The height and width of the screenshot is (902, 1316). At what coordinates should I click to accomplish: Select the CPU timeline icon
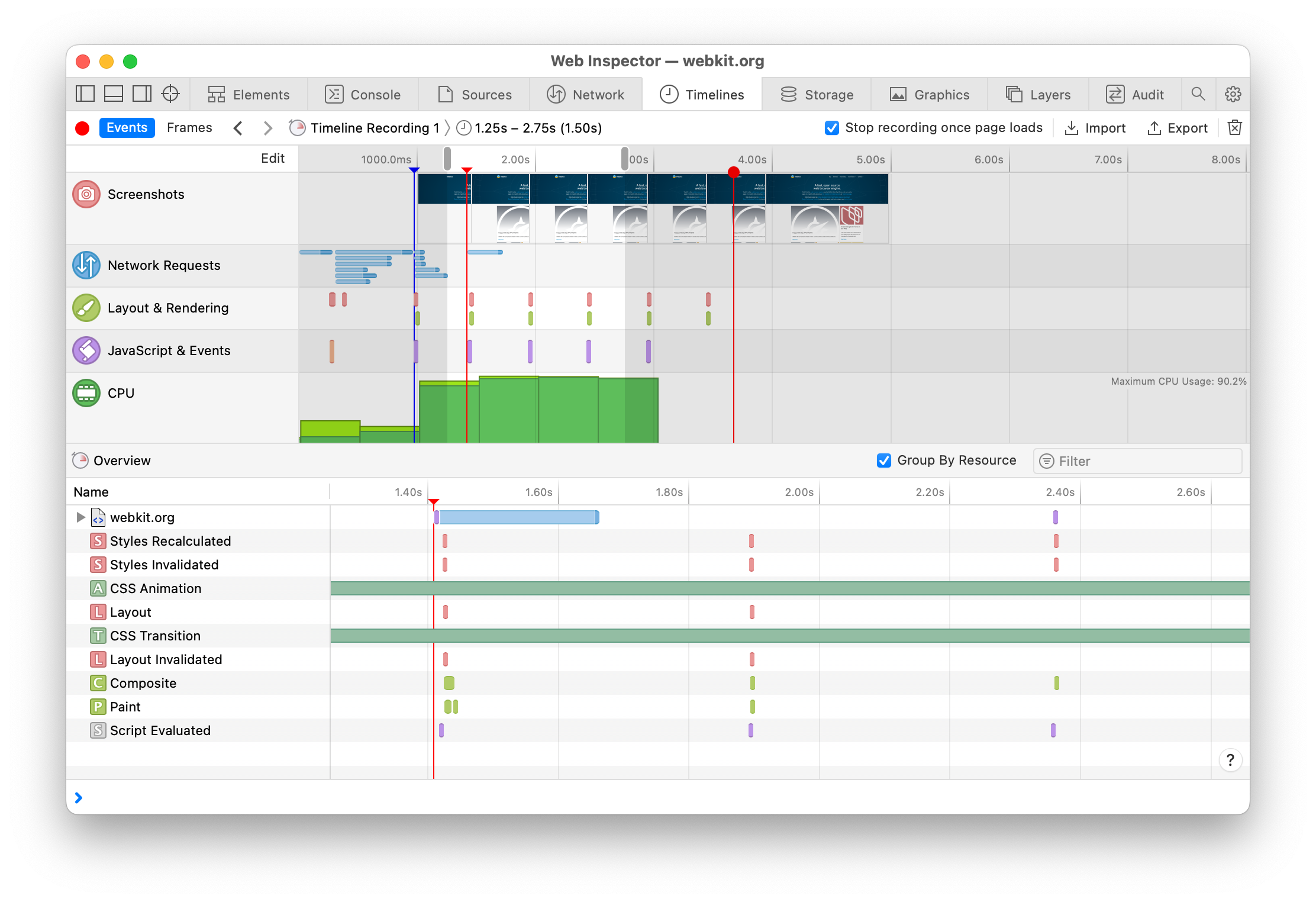coord(86,393)
